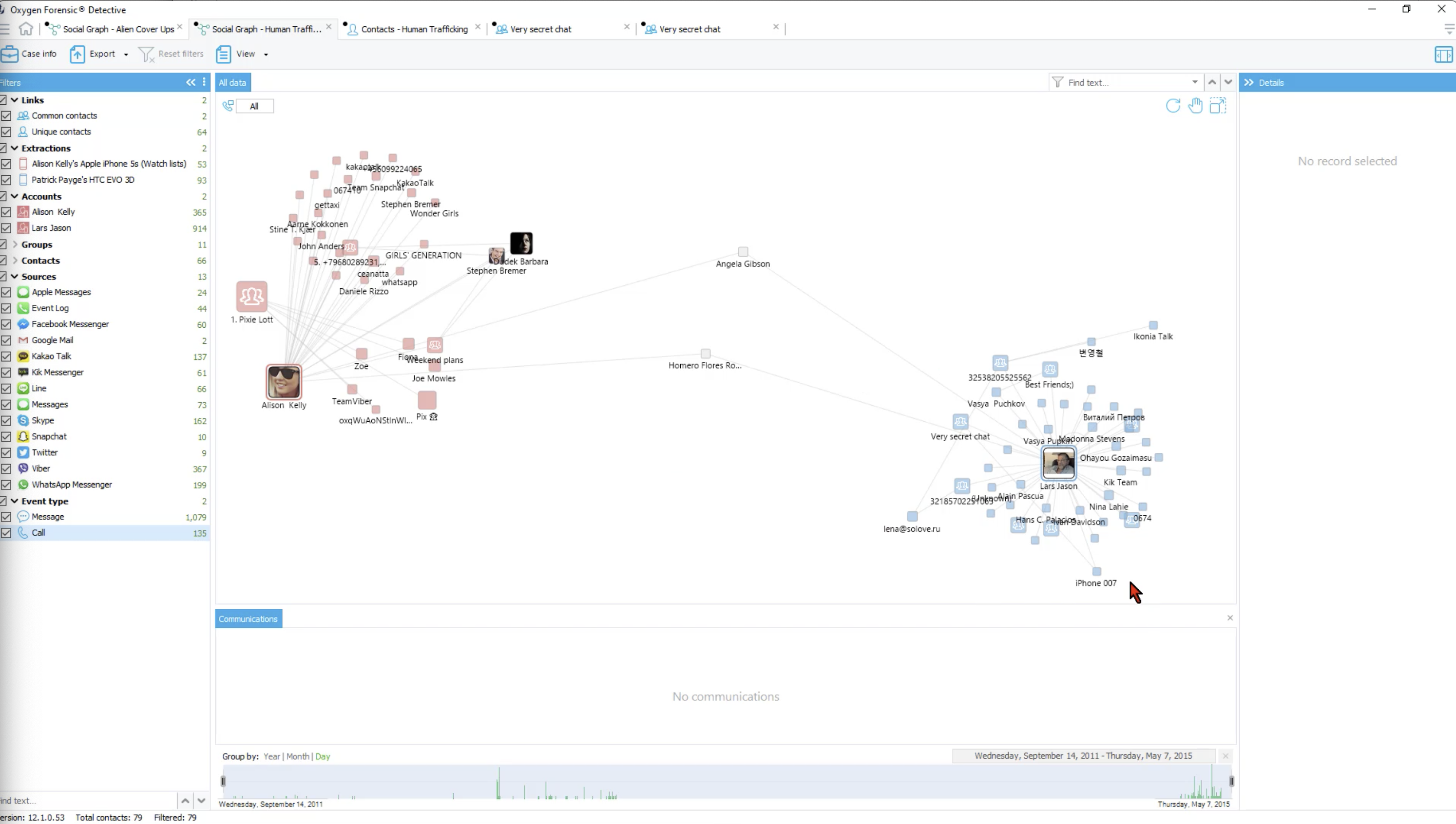Click the Weekend plans group node icon
The width and height of the screenshot is (1456, 824).
pos(435,345)
